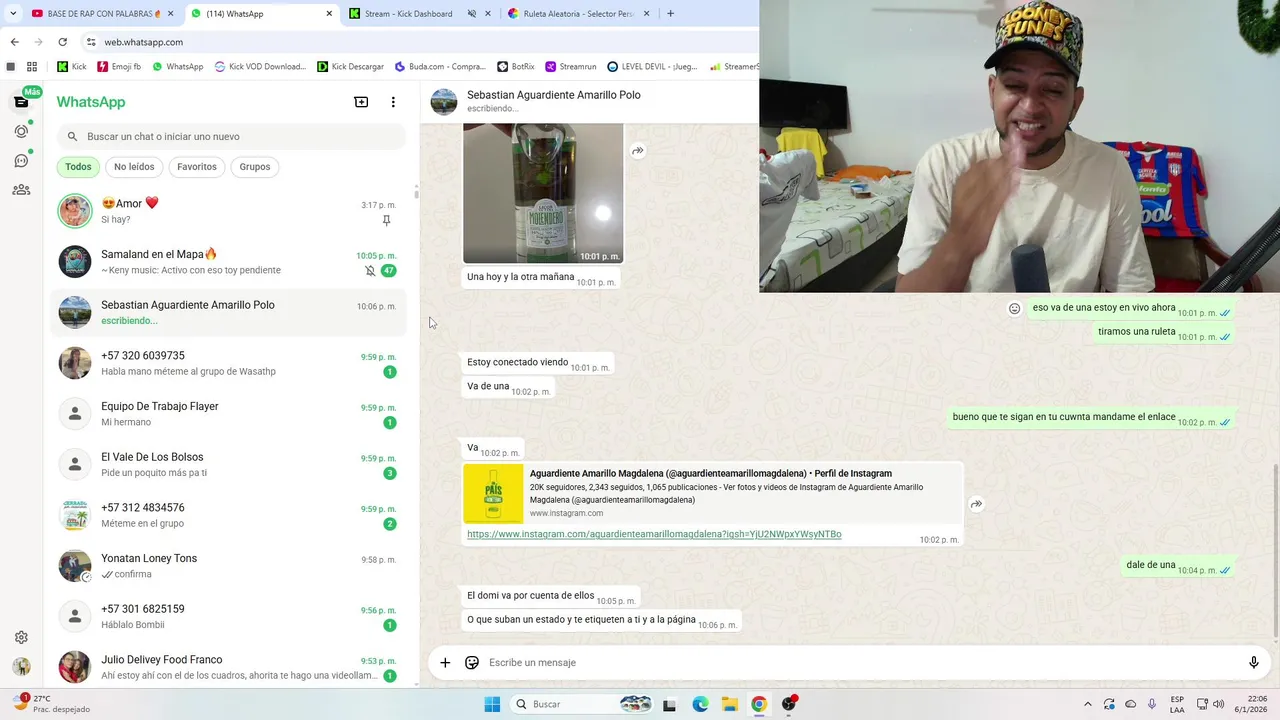Open the aguardienteamarillomagdalena Instagram link
Viewport: 1280px width, 720px height.
click(654, 534)
